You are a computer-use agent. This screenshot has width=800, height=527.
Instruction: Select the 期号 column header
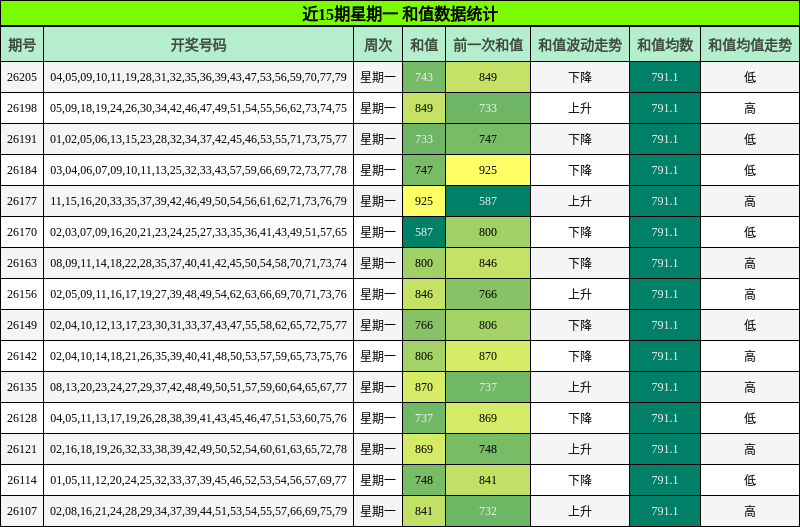[22, 45]
